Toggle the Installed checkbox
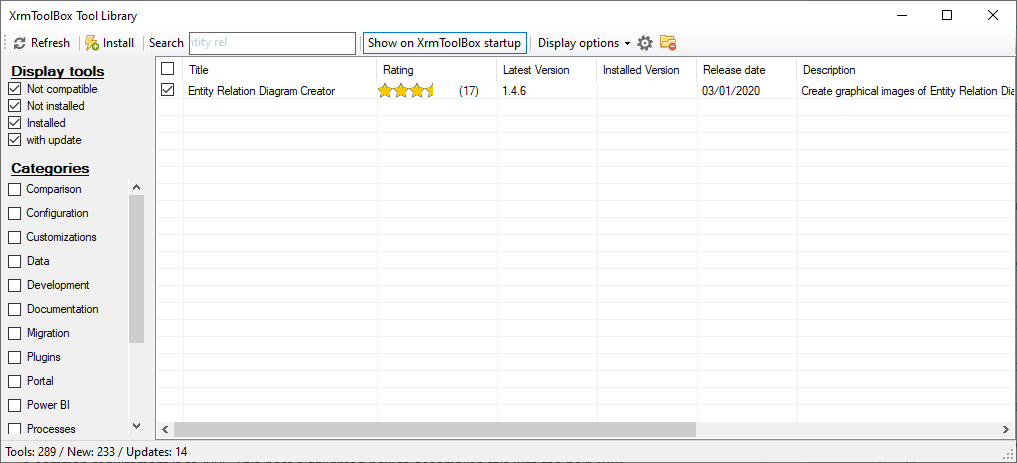The height and width of the screenshot is (463, 1017). tap(14, 123)
